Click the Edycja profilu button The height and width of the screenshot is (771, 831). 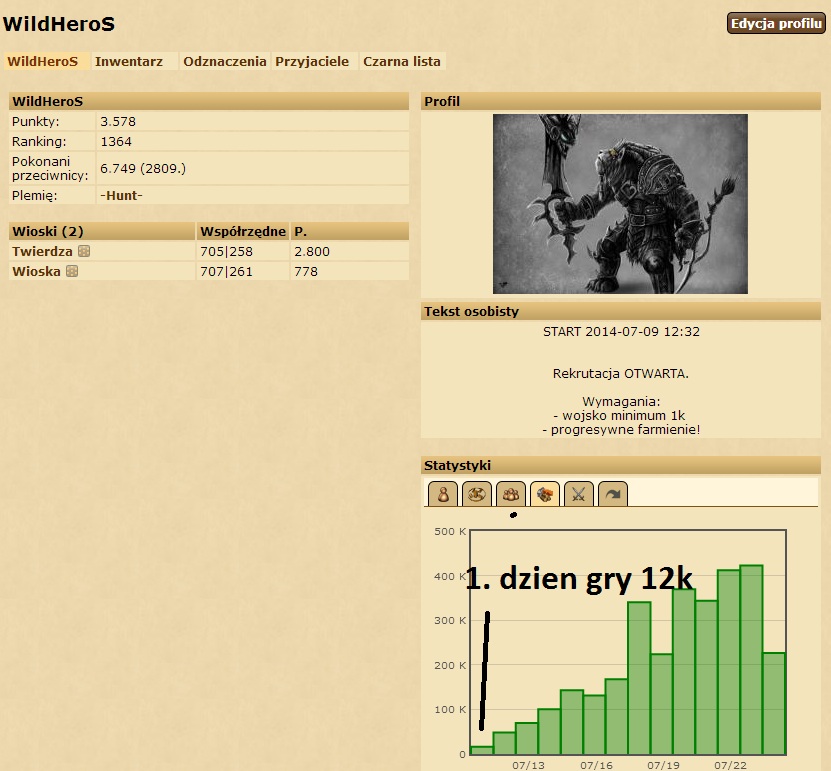tap(776, 23)
